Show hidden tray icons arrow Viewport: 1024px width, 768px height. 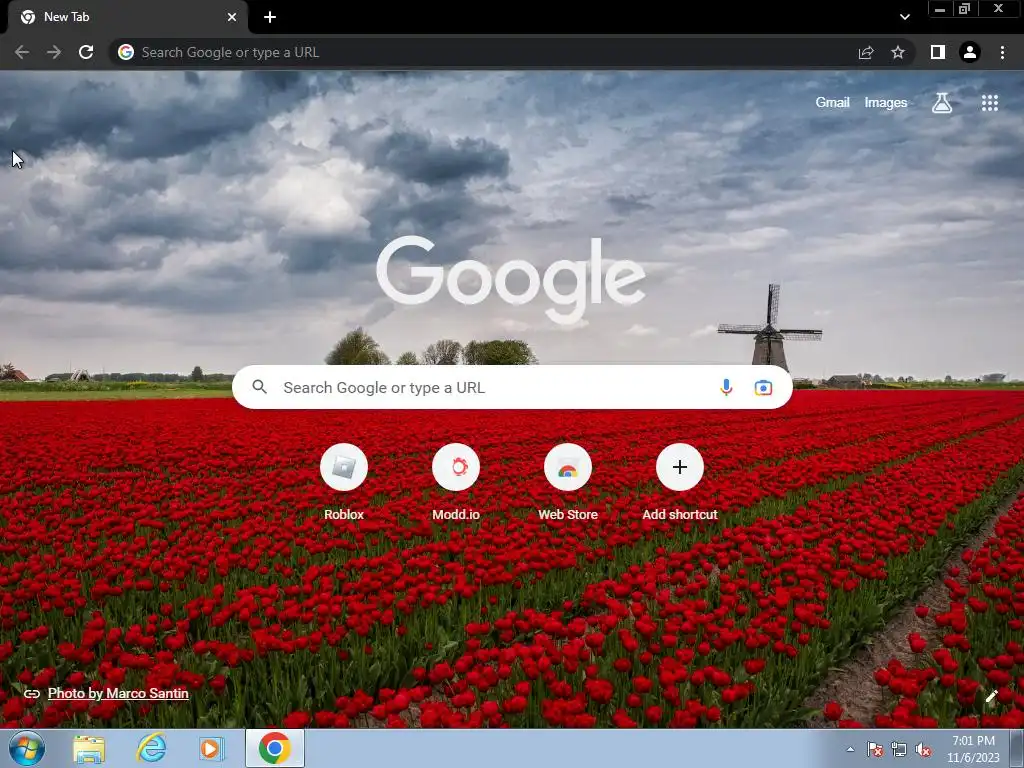850,750
